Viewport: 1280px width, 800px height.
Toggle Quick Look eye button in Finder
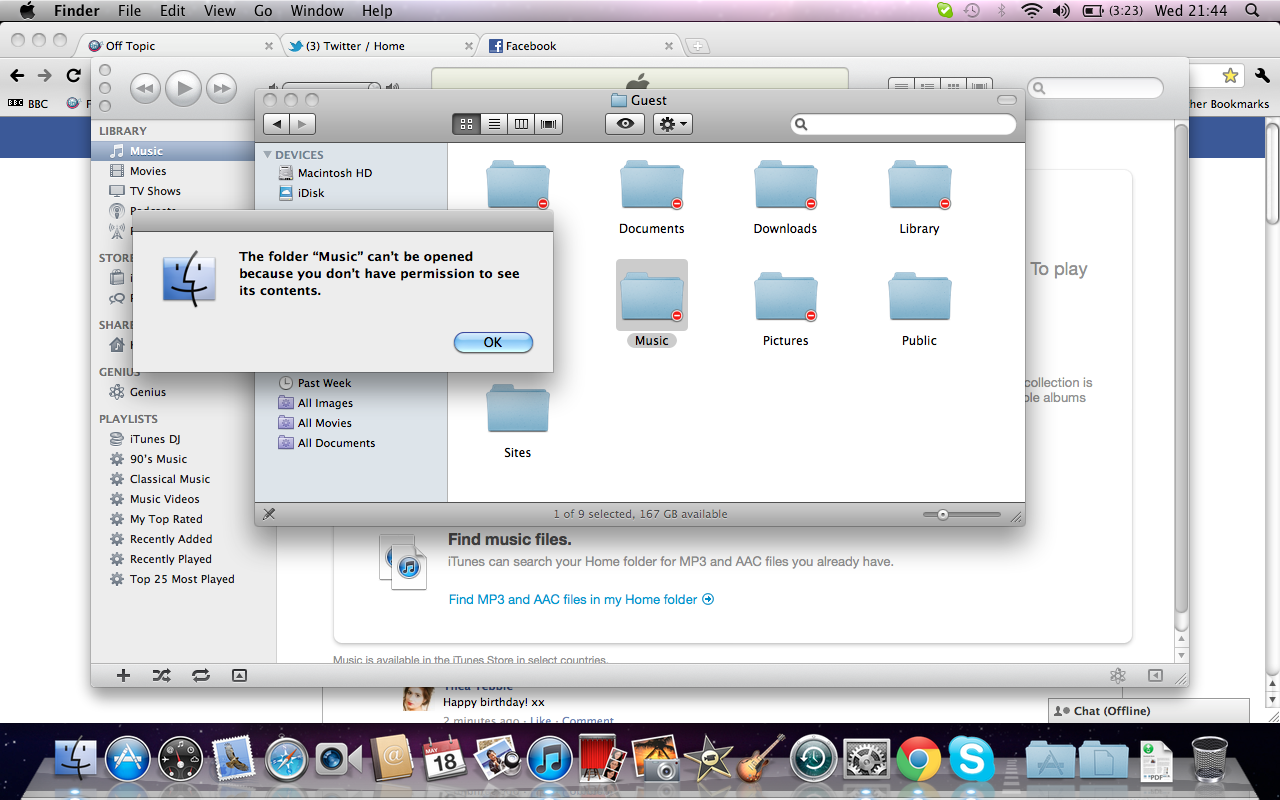click(625, 124)
